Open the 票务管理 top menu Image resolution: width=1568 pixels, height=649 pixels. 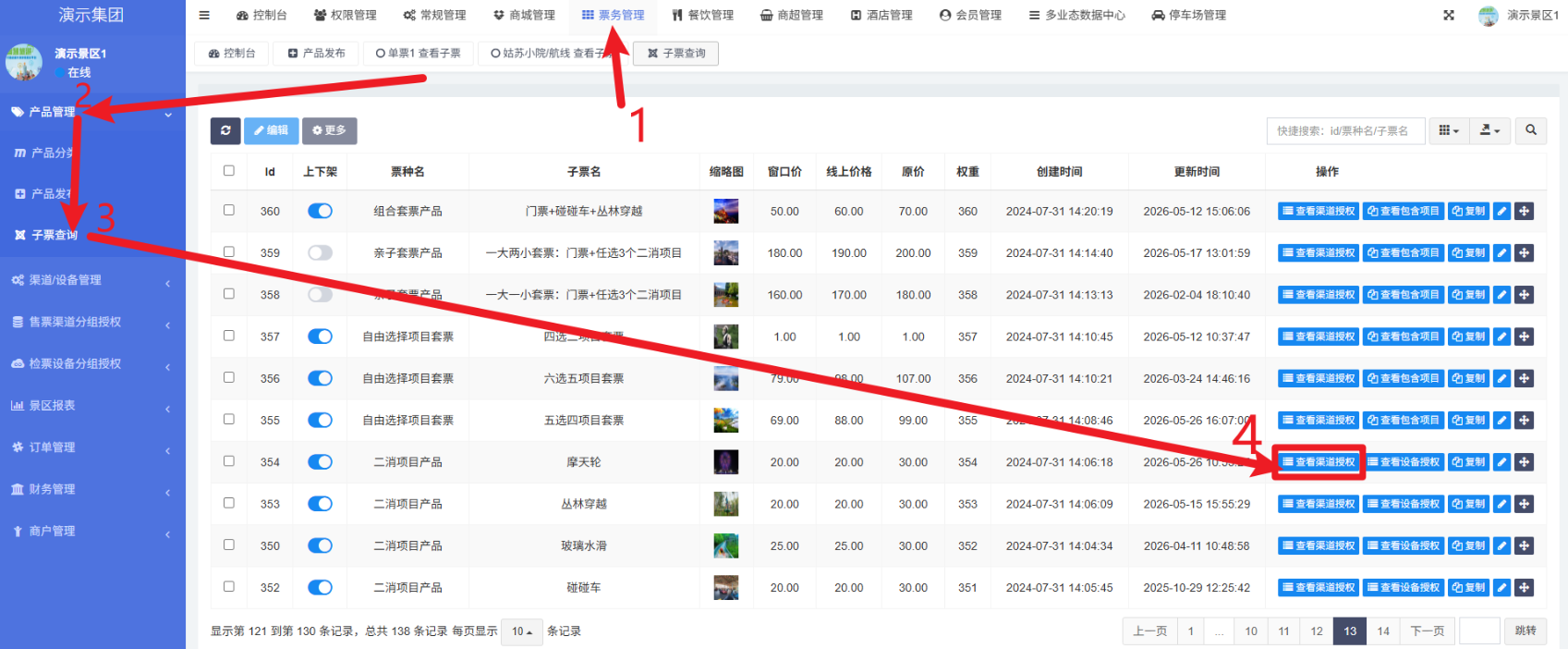614,15
